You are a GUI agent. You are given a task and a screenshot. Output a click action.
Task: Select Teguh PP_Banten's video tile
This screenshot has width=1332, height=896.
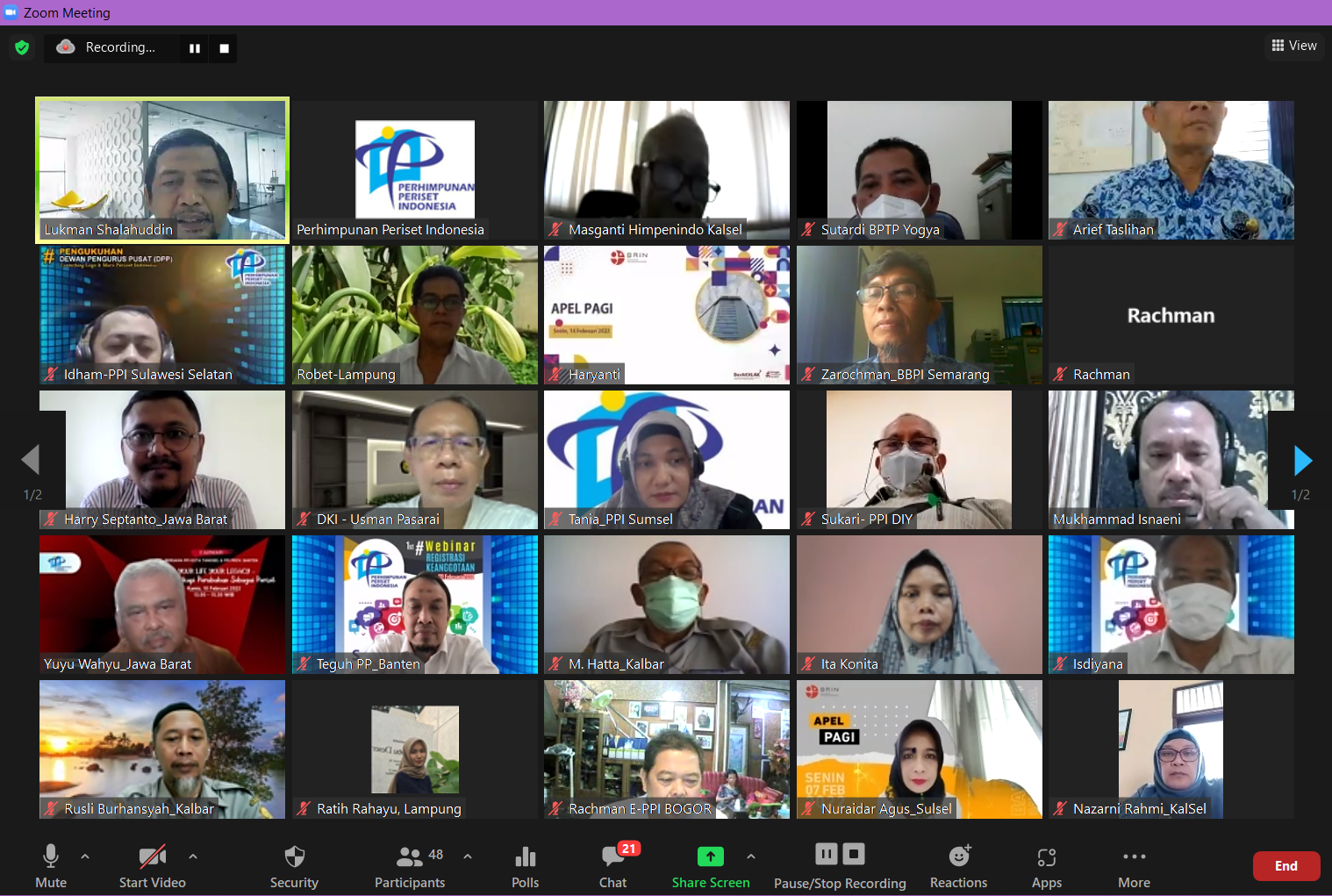click(415, 605)
